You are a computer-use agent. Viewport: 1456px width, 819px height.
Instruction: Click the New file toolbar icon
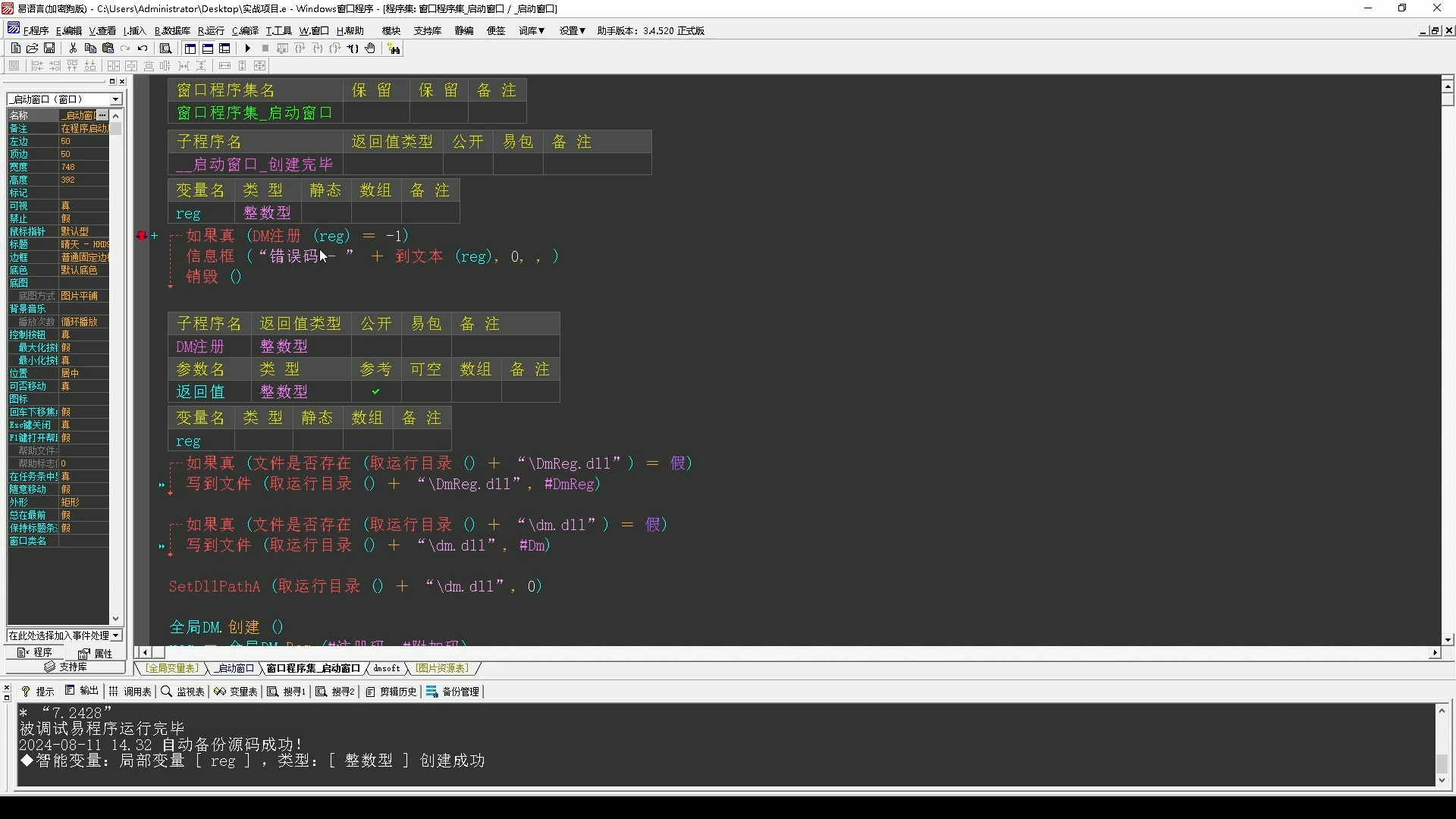15,49
